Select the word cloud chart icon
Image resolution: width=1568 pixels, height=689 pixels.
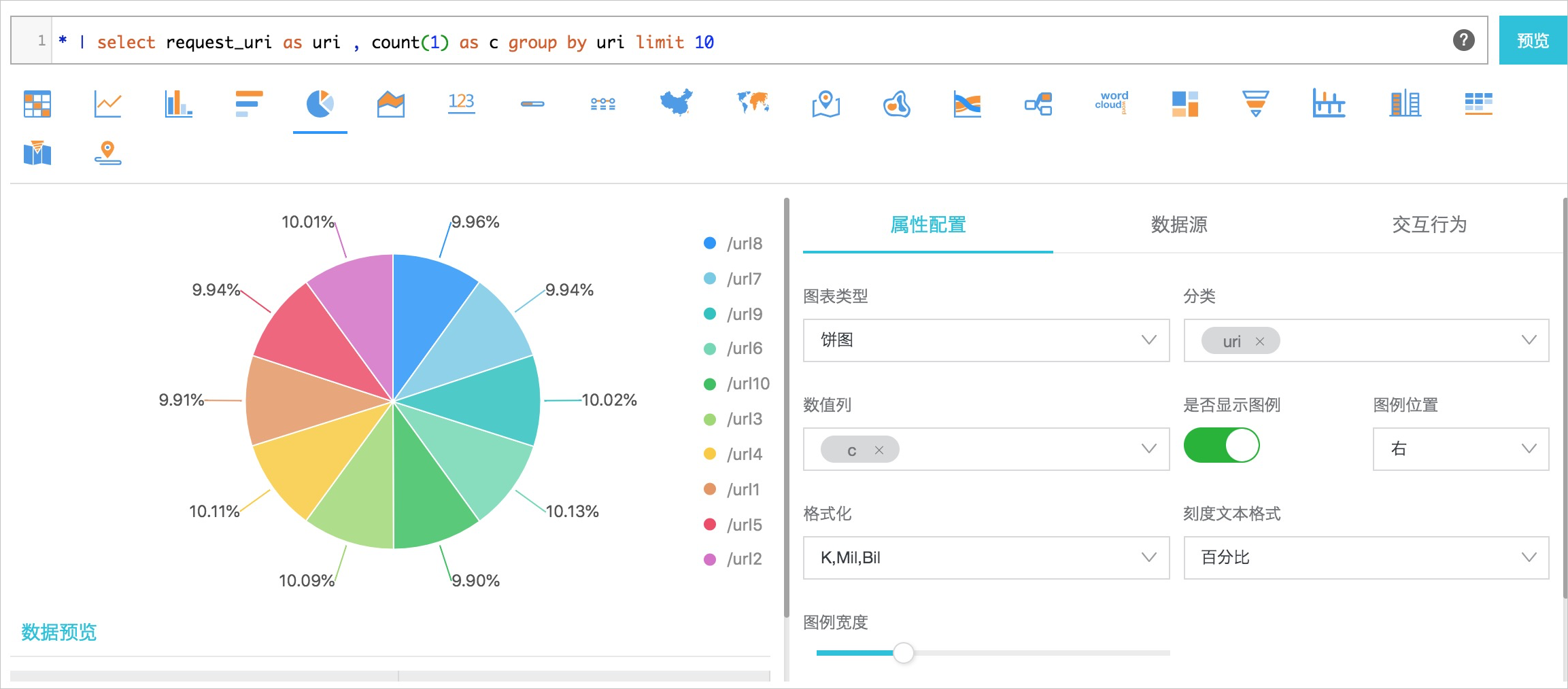1112,102
